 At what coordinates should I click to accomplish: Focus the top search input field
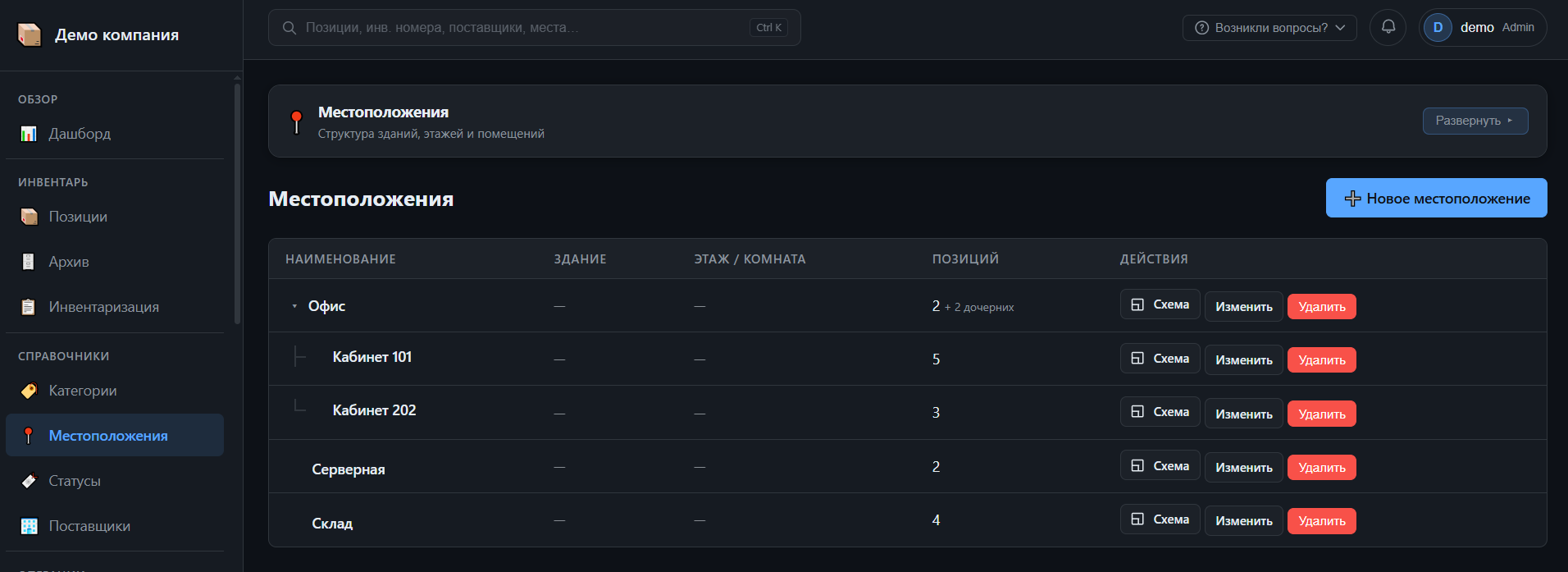[x=534, y=28]
